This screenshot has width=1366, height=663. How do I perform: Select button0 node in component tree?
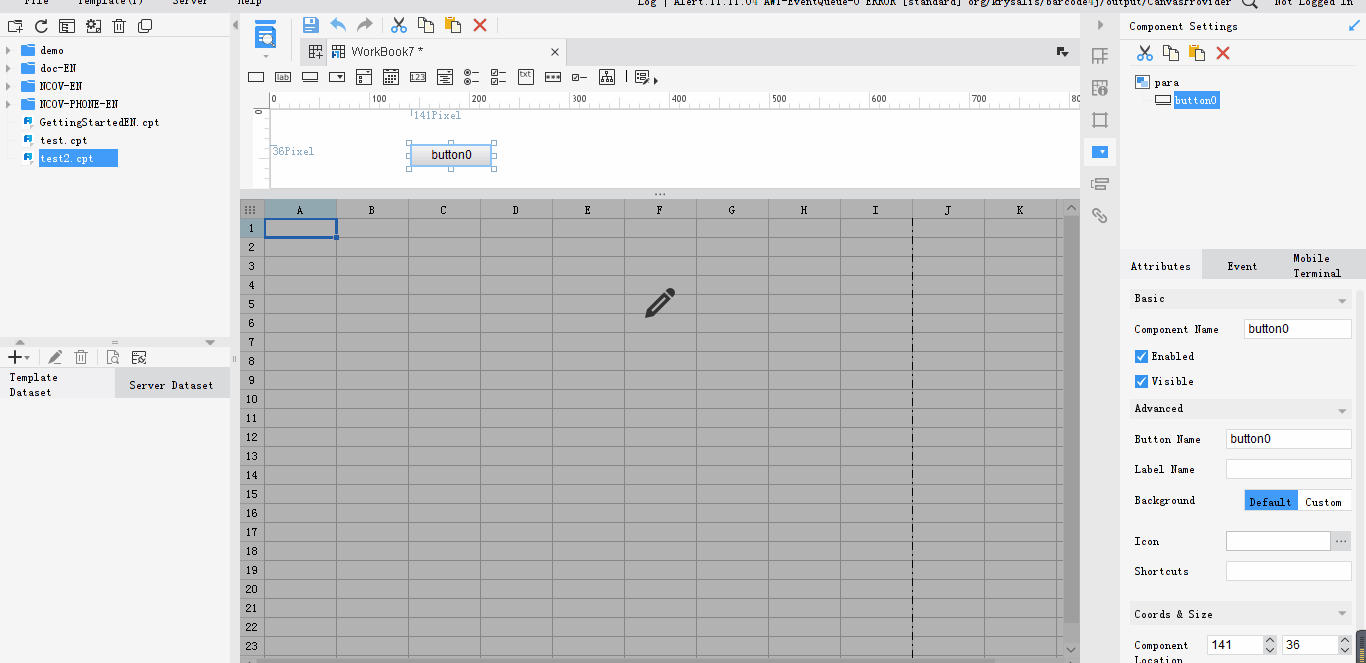[x=1196, y=100]
